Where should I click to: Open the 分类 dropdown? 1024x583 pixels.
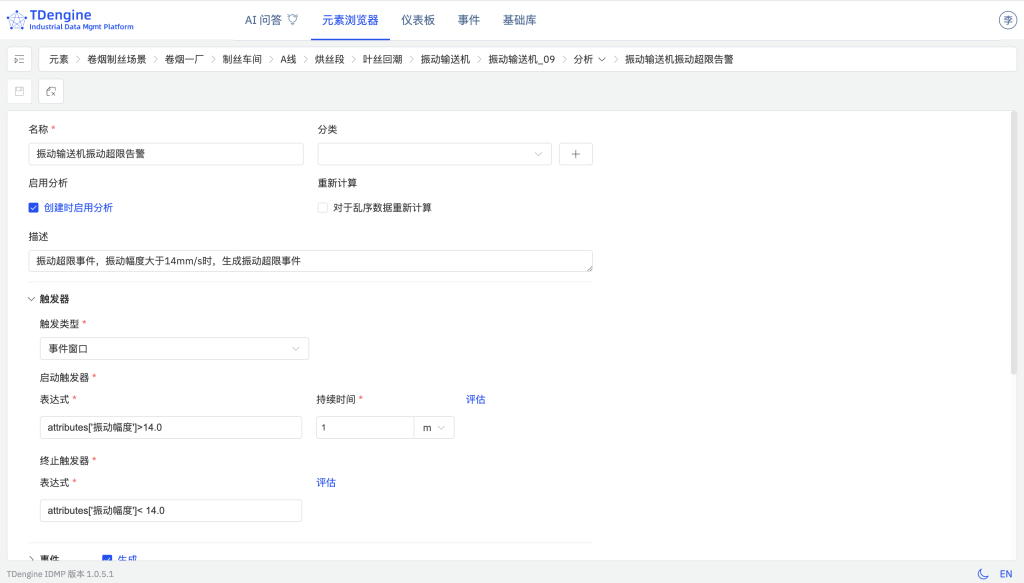click(434, 154)
